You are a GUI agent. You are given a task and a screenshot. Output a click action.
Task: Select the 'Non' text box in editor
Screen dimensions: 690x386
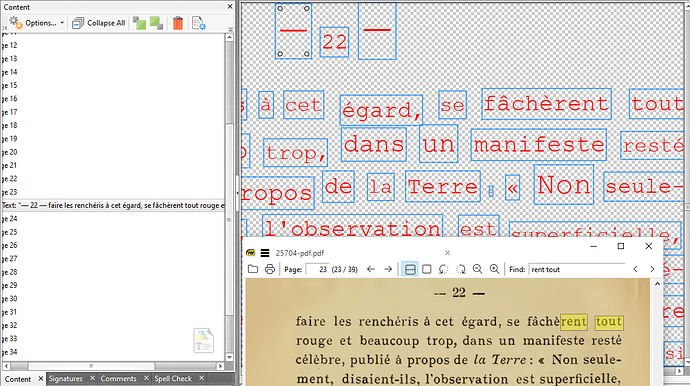pos(564,184)
